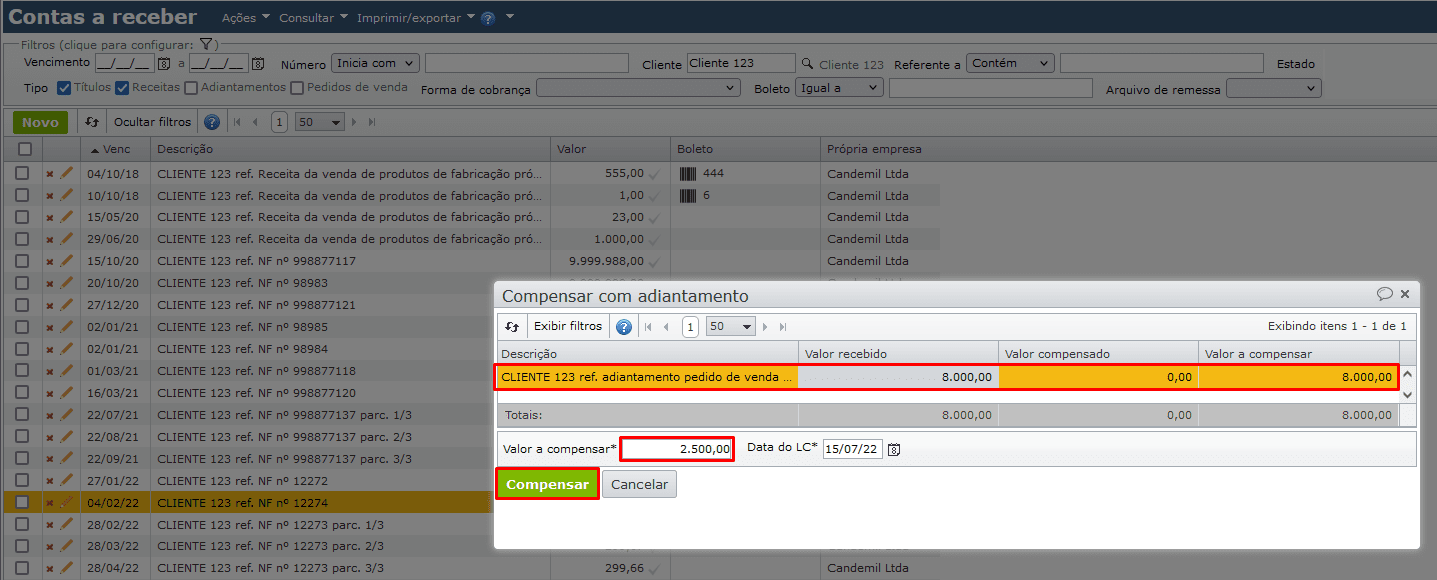
Task: Select the CLIENTE 123 ref. adiantamento row
Action: click(947, 377)
